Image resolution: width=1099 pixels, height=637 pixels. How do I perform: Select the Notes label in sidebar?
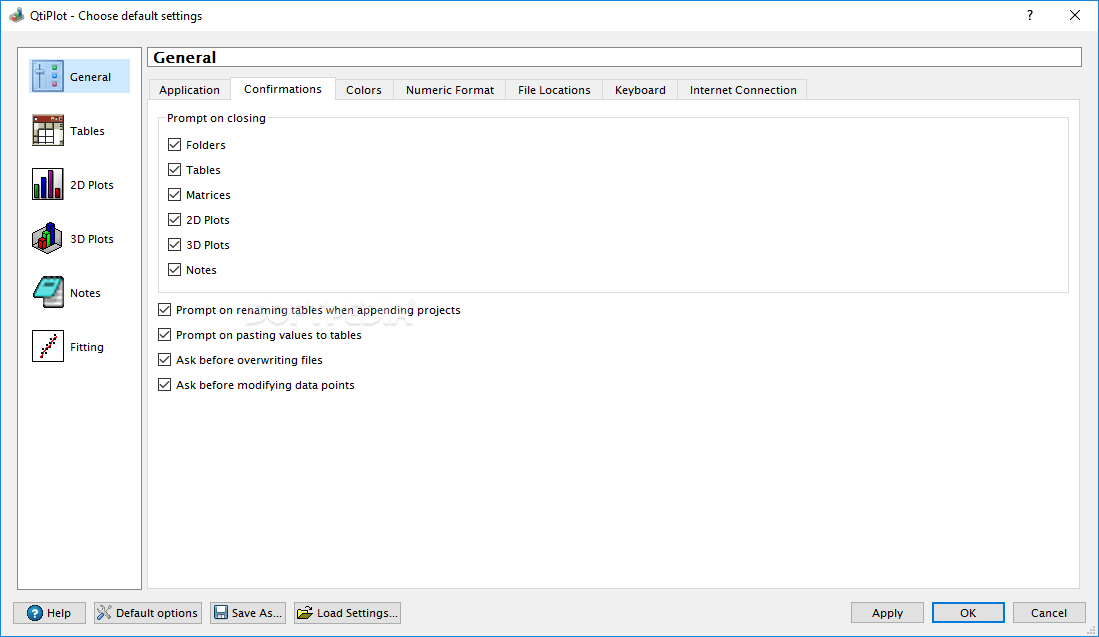tap(86, 293)
